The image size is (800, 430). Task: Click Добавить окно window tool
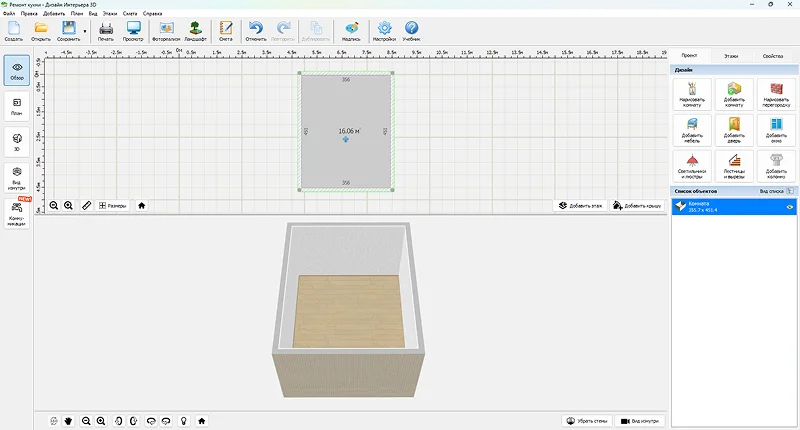tap(776, 130)
